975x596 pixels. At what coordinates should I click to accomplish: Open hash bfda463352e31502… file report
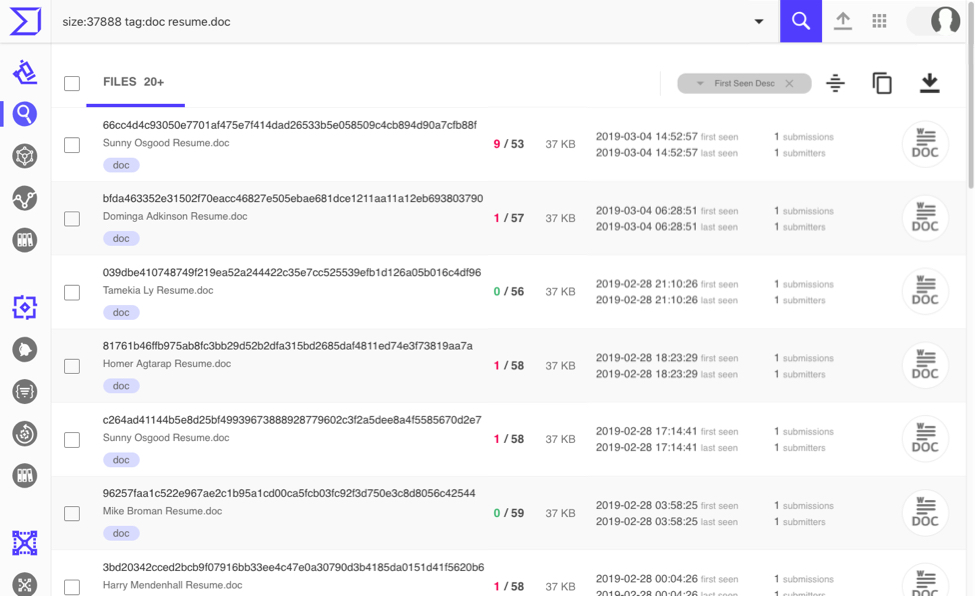(293, 198)
